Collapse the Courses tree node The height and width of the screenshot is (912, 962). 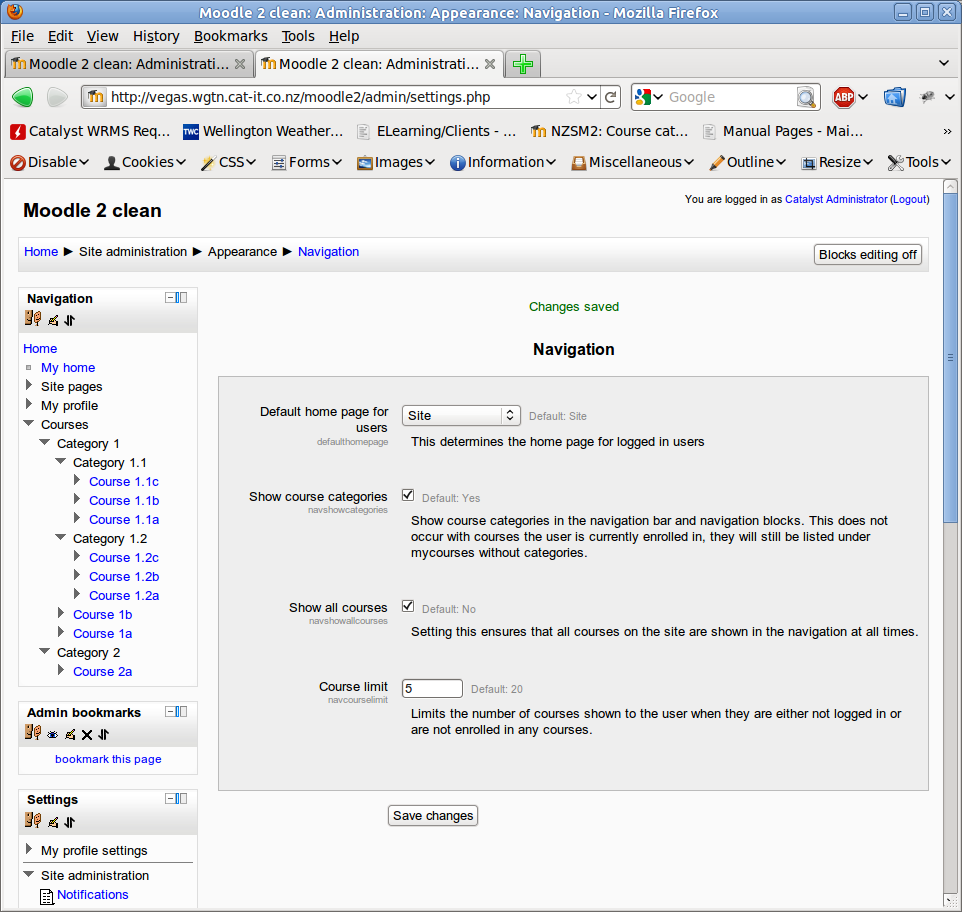[x=29, y=423]
